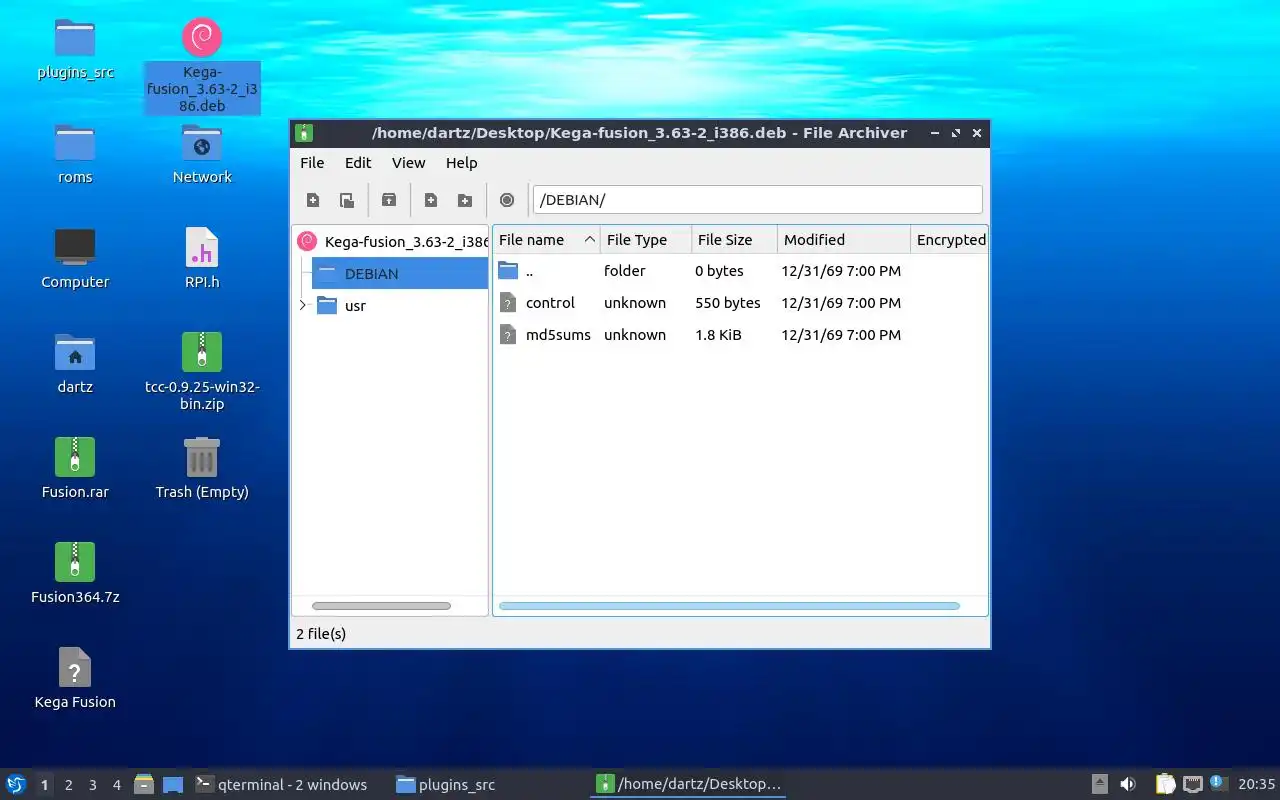Open the File menu
Viewport: 1280px width, 800px height.
(312, 163)
